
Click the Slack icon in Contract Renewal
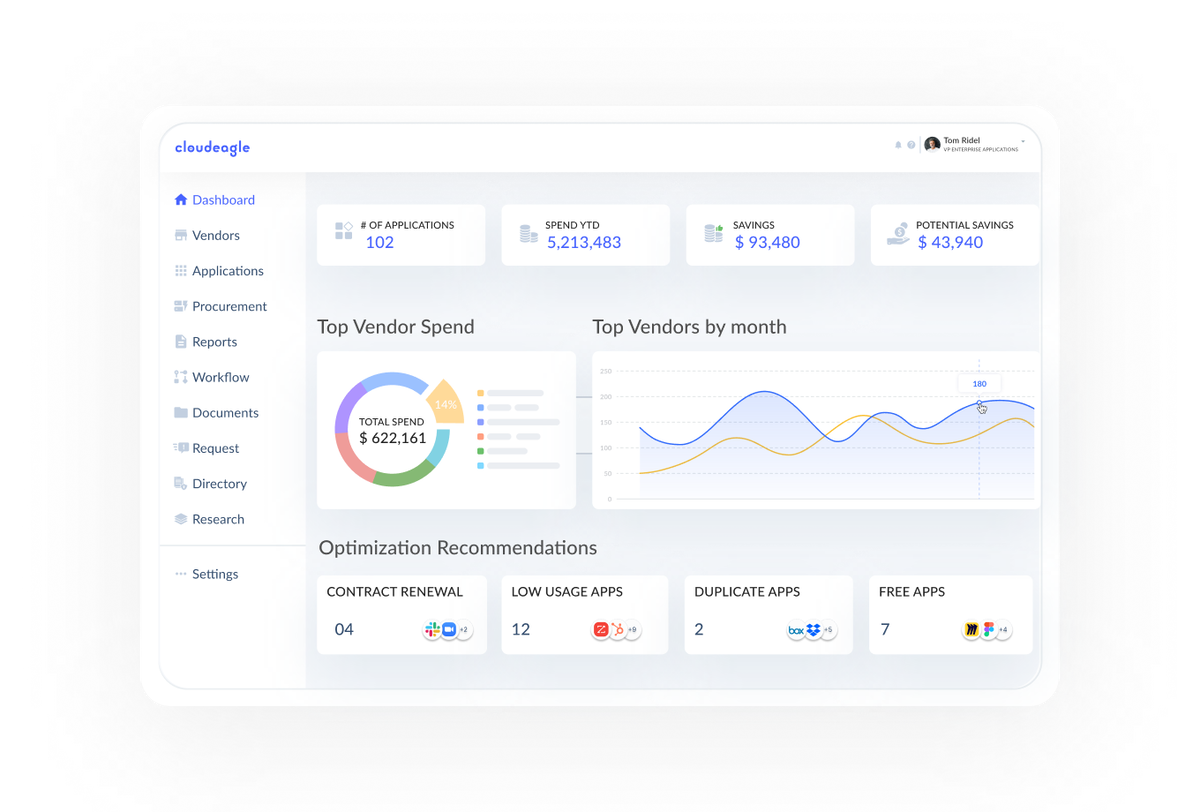pos(432,629)
